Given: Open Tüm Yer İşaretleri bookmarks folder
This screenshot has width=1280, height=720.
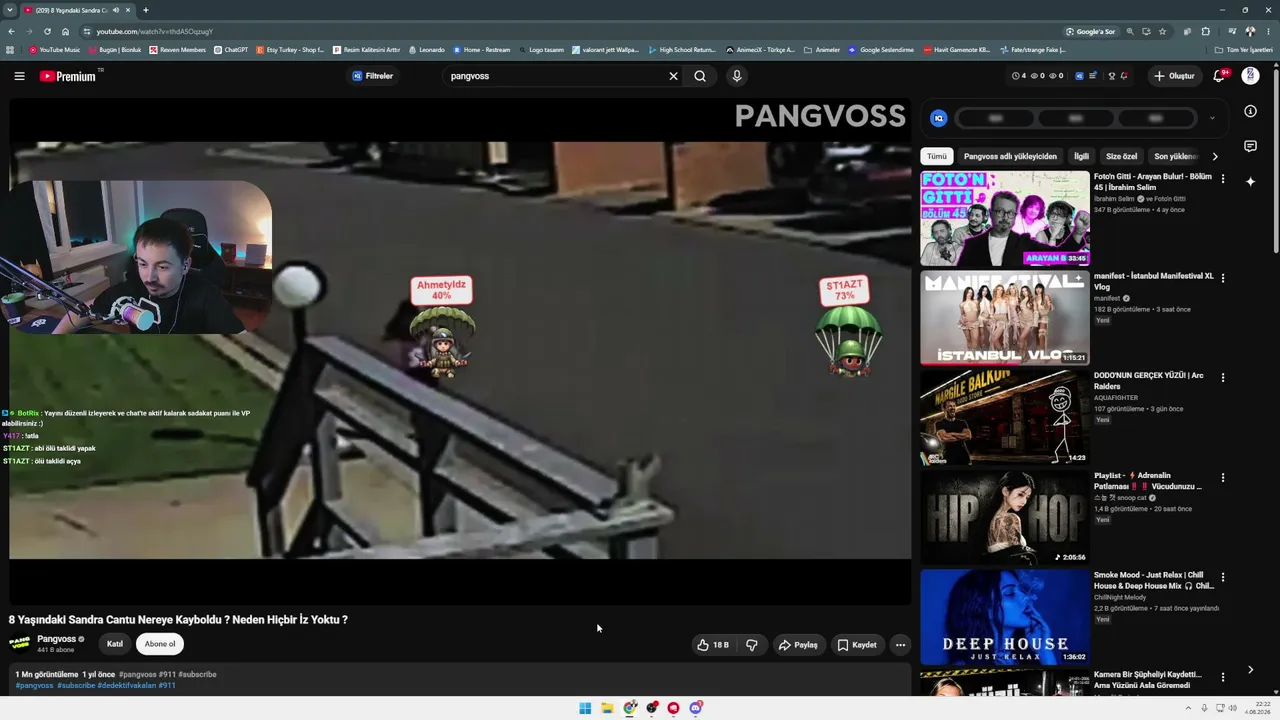Looking at the screenshot, I should 1244,49.
